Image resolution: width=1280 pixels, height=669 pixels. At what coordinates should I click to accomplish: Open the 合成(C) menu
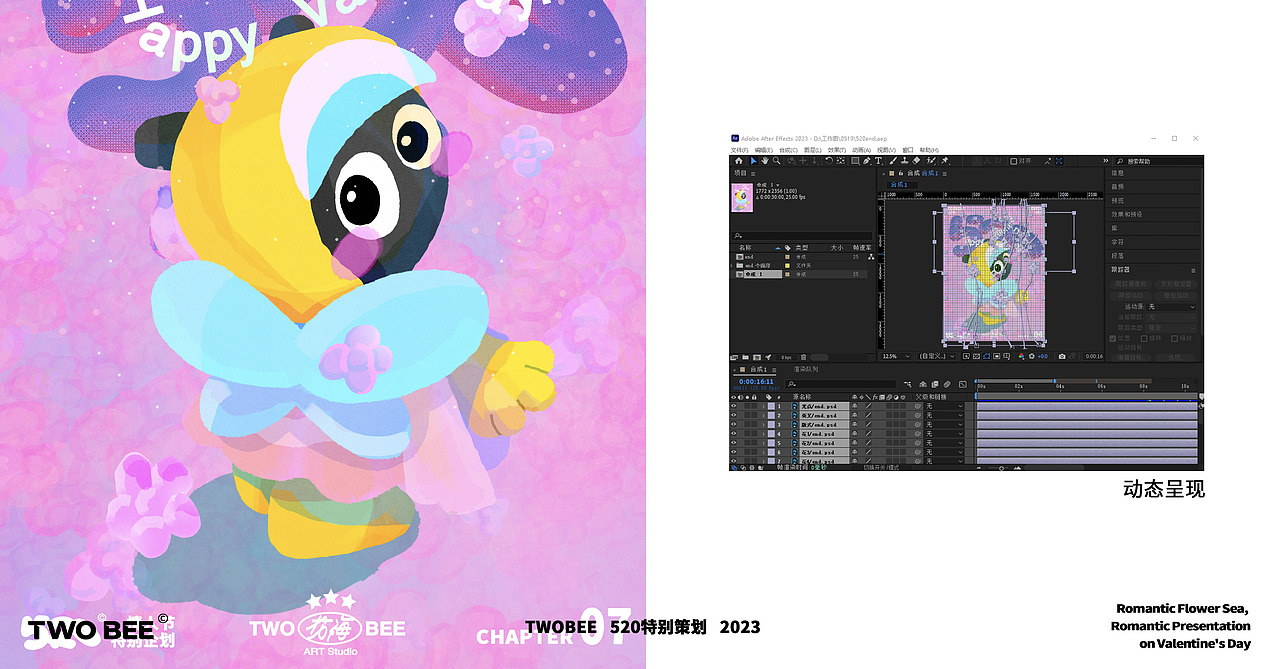click(x=788, y=150)
